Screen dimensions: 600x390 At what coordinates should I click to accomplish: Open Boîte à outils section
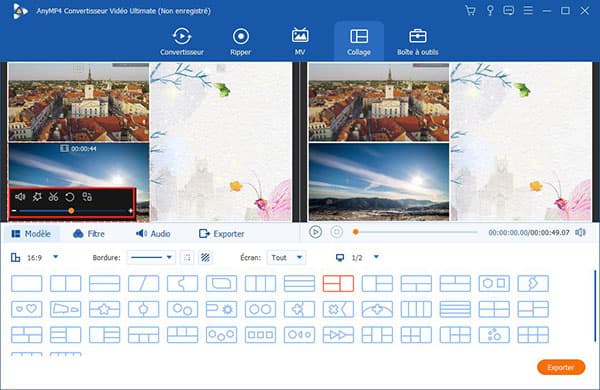tap(417, 41)
